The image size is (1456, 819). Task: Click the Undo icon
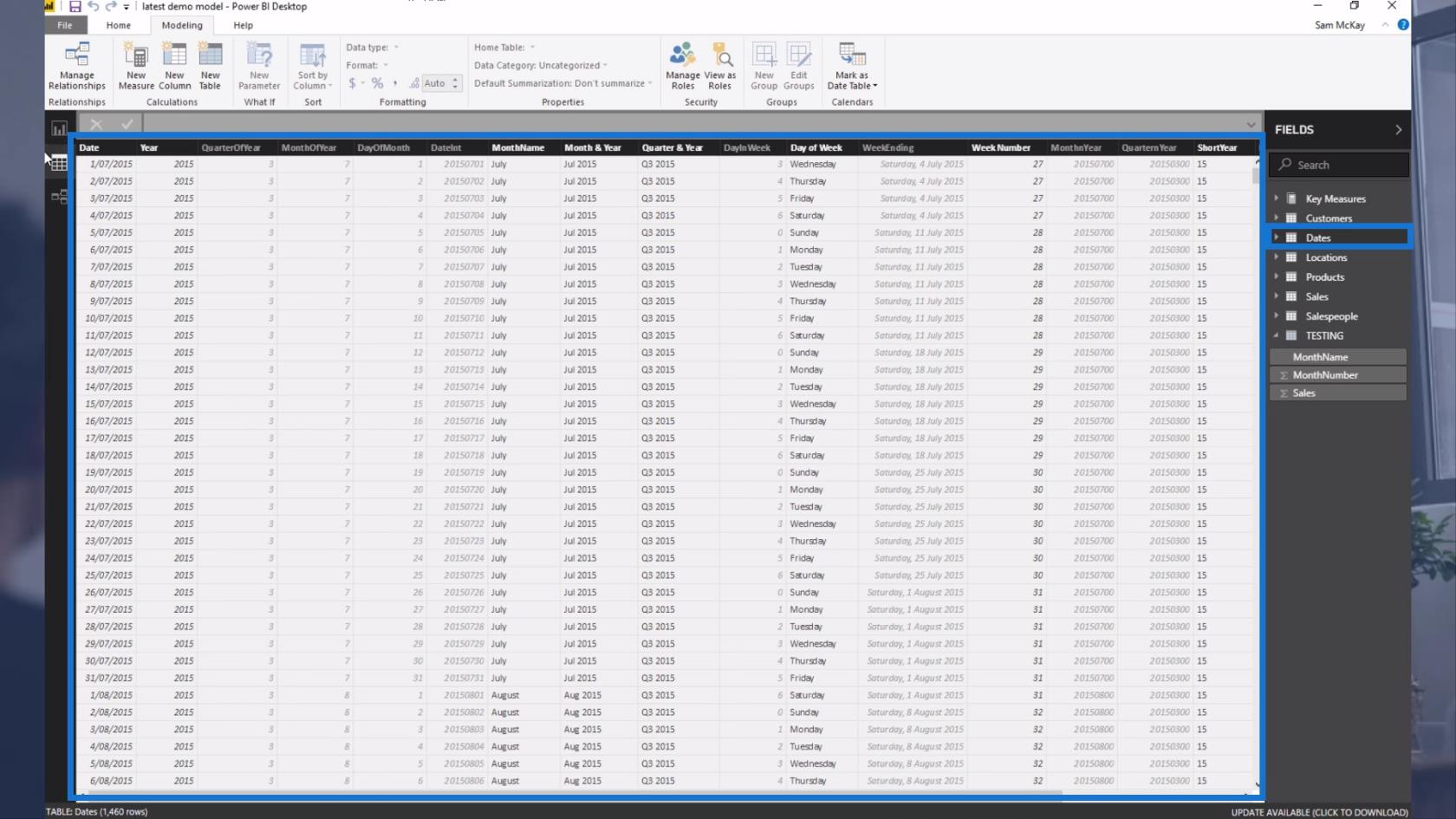tap(94, 6)
